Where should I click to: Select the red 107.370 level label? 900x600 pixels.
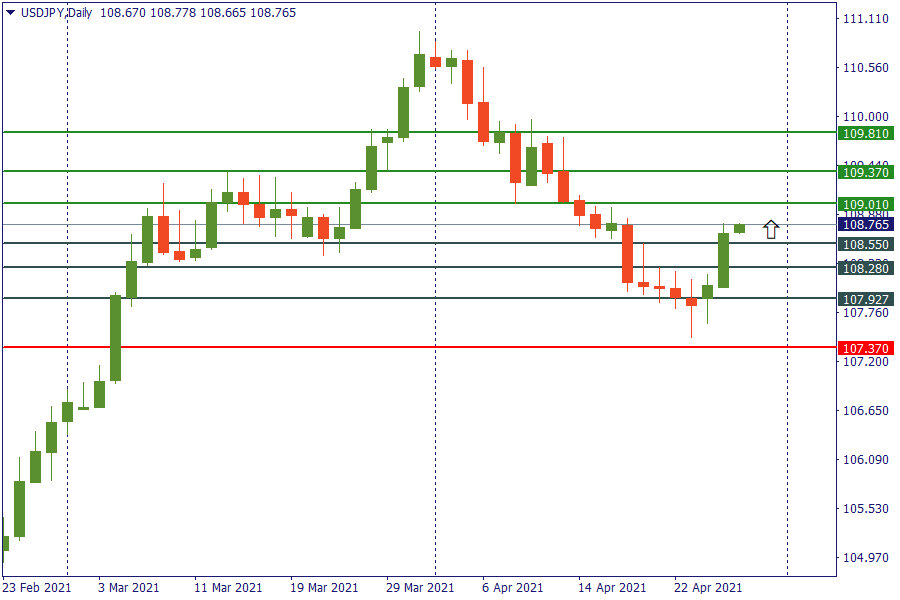pyautogui.click(x=866, y=348)
